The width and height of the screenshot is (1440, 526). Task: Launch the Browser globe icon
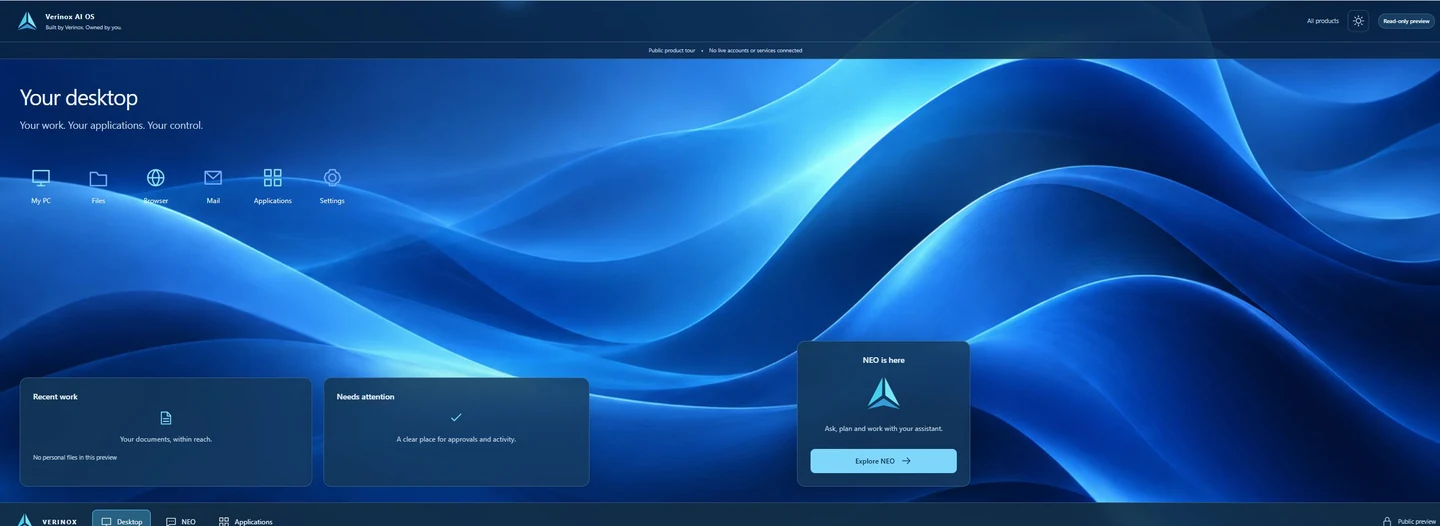(x=156, y=186)
